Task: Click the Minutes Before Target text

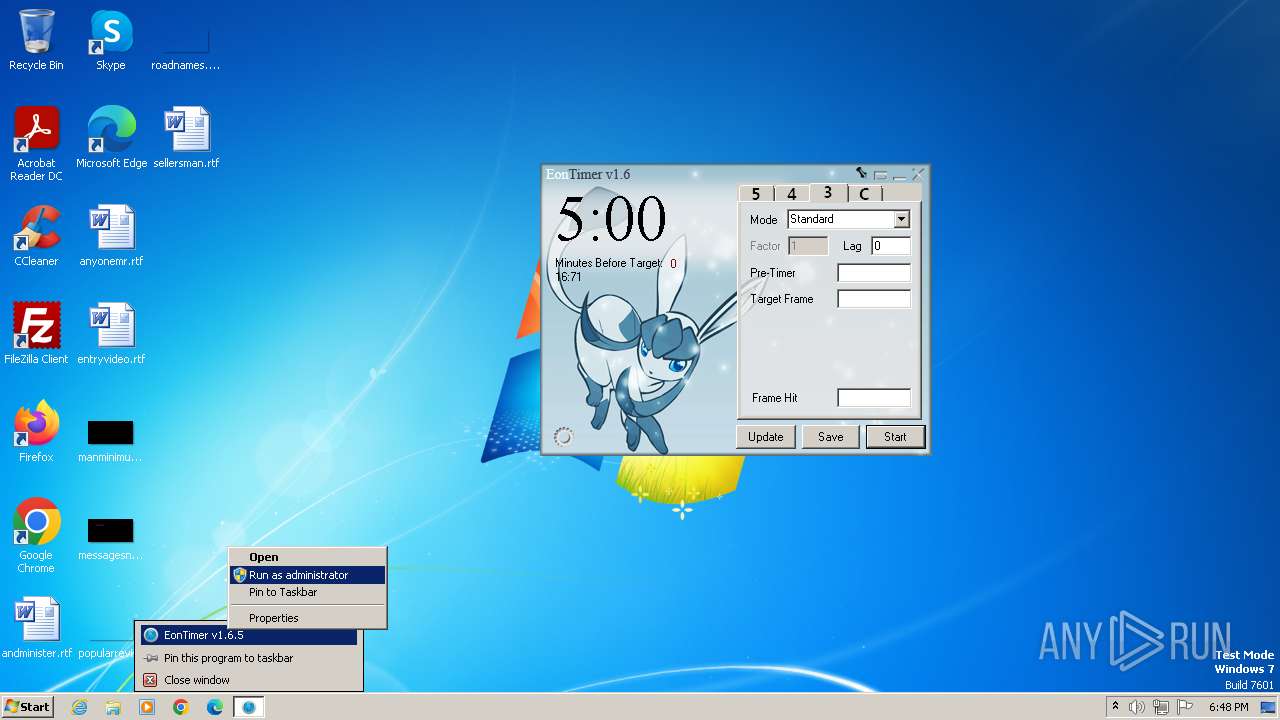Action: tap(609, 263)
